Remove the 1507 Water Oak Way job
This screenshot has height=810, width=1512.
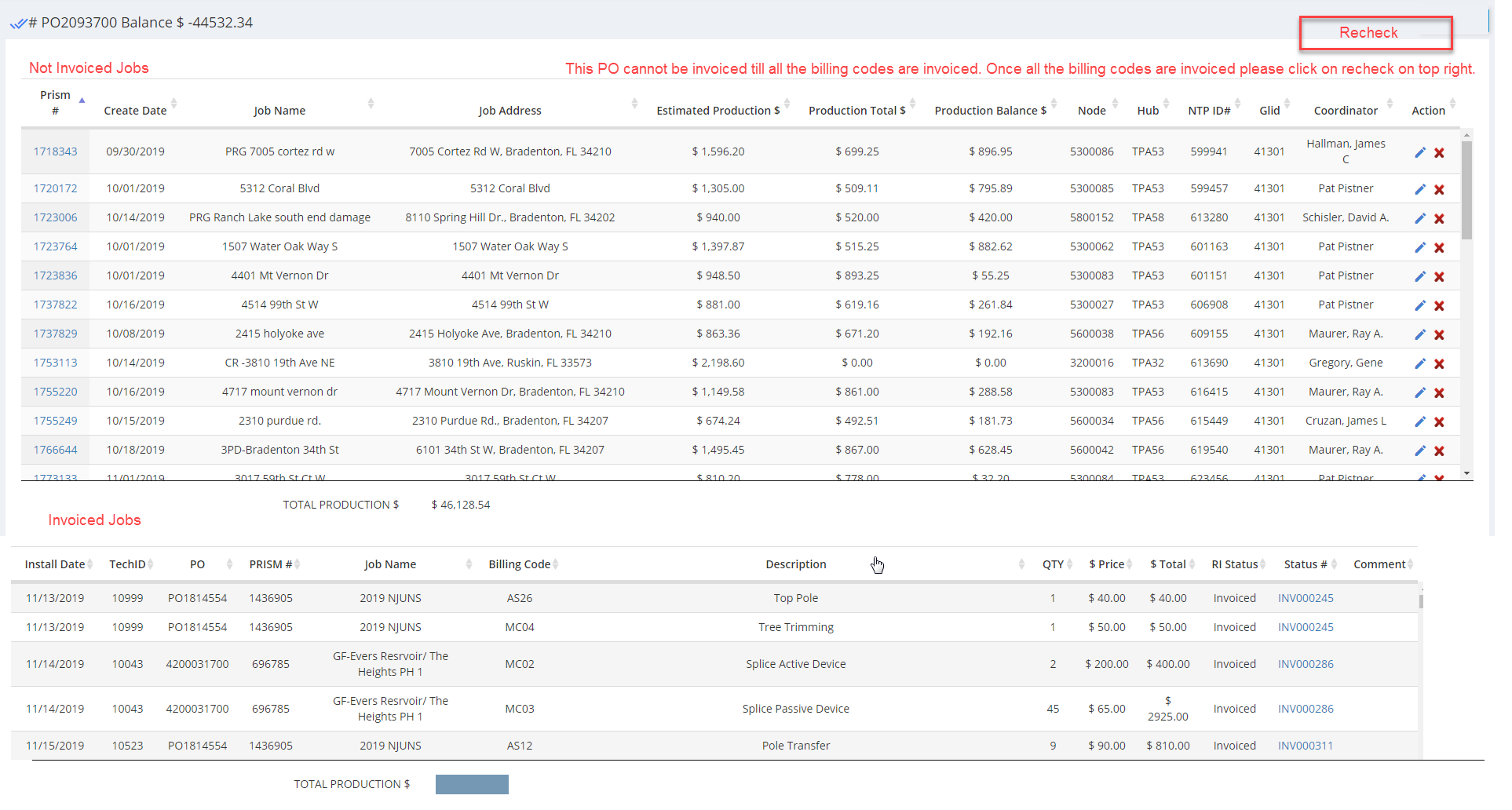1439,247
